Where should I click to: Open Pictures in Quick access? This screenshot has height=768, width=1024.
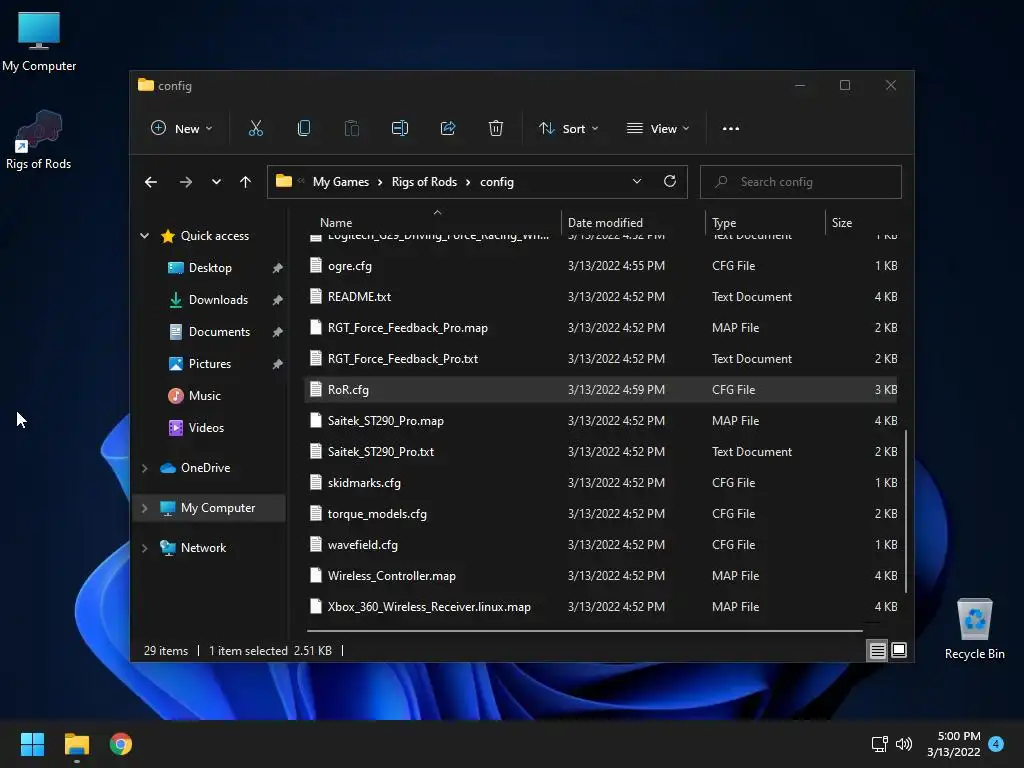click(209, 364)
